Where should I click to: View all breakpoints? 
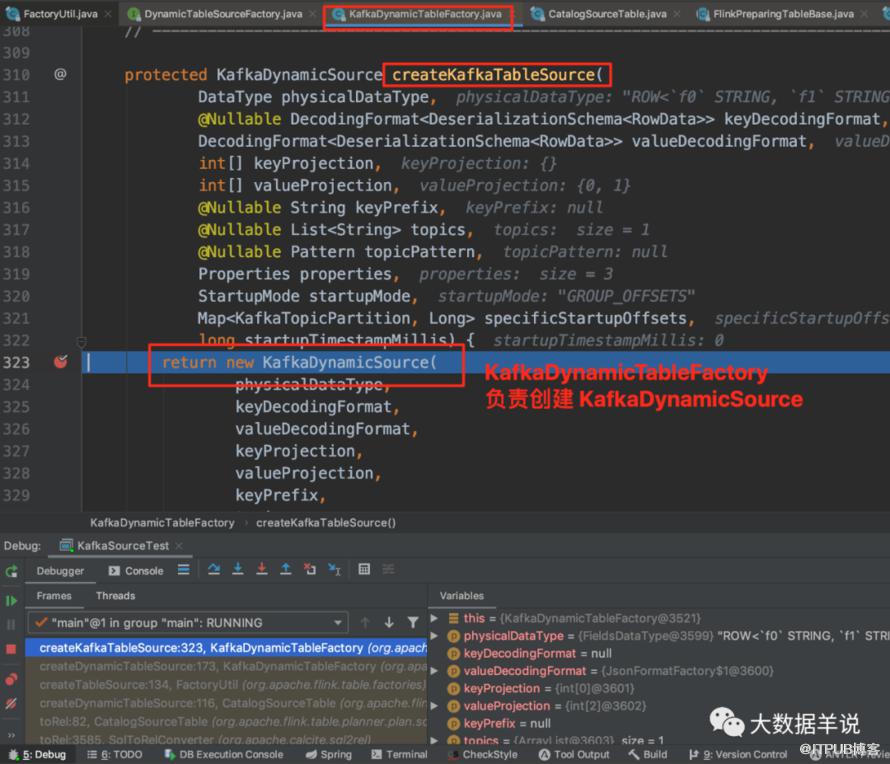11,679
